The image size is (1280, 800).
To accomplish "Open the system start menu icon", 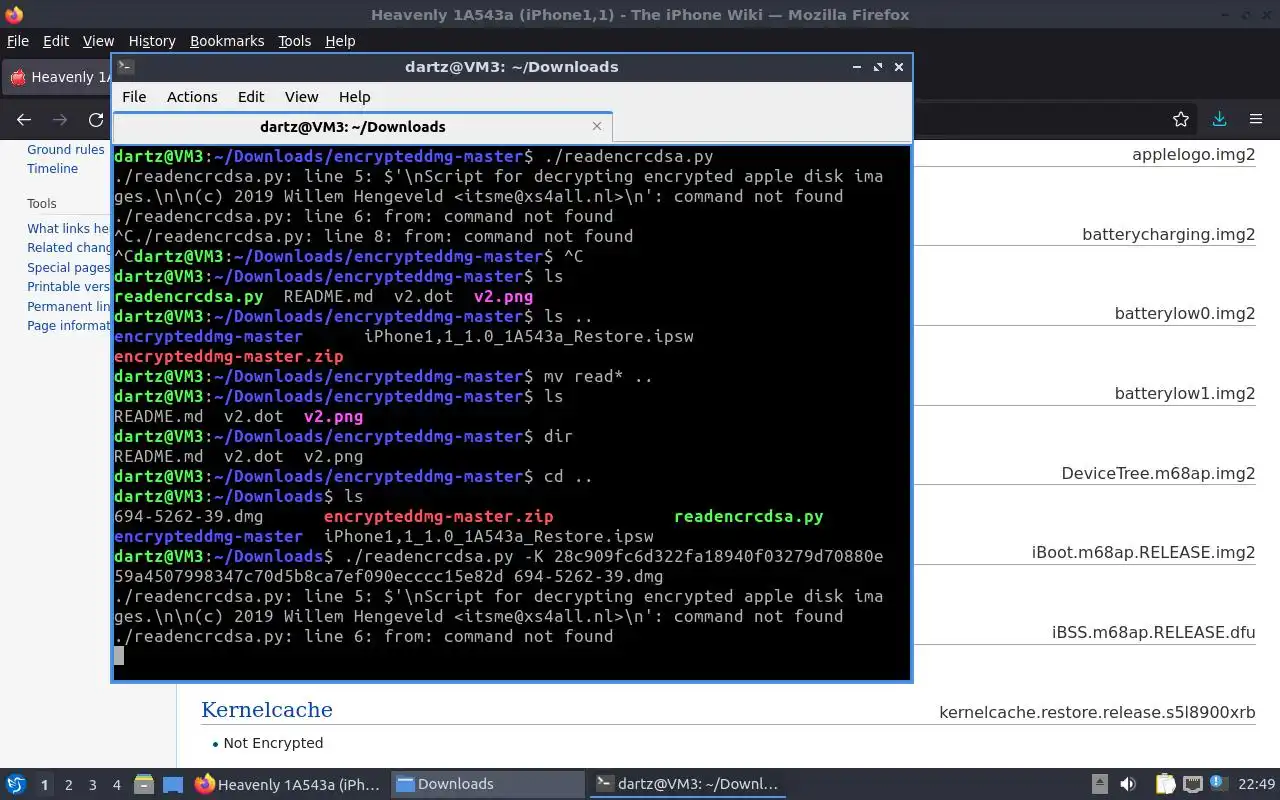I will tap(16, 784).
